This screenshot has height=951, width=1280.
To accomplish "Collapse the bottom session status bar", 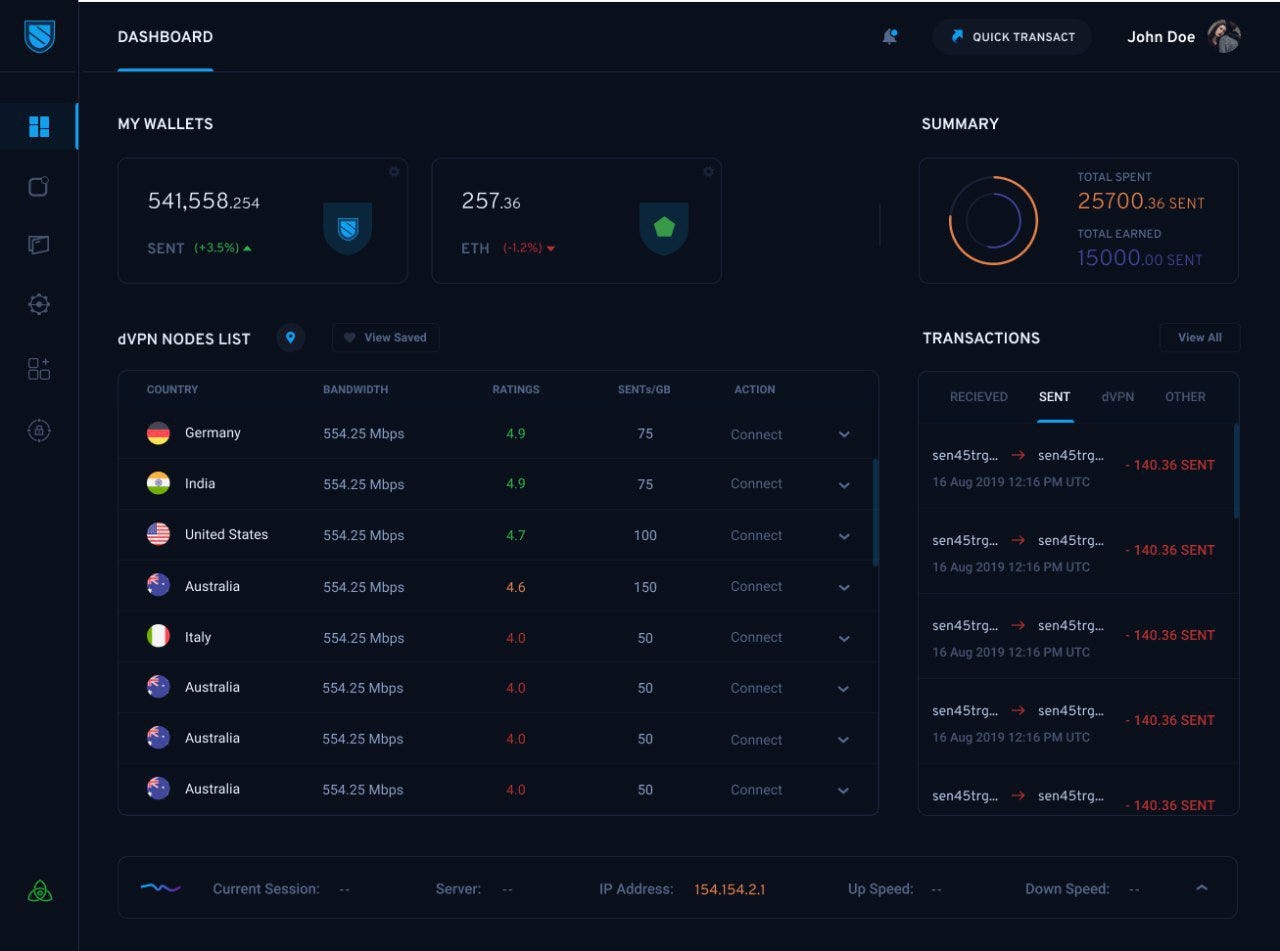I will tap(1202, 887).
